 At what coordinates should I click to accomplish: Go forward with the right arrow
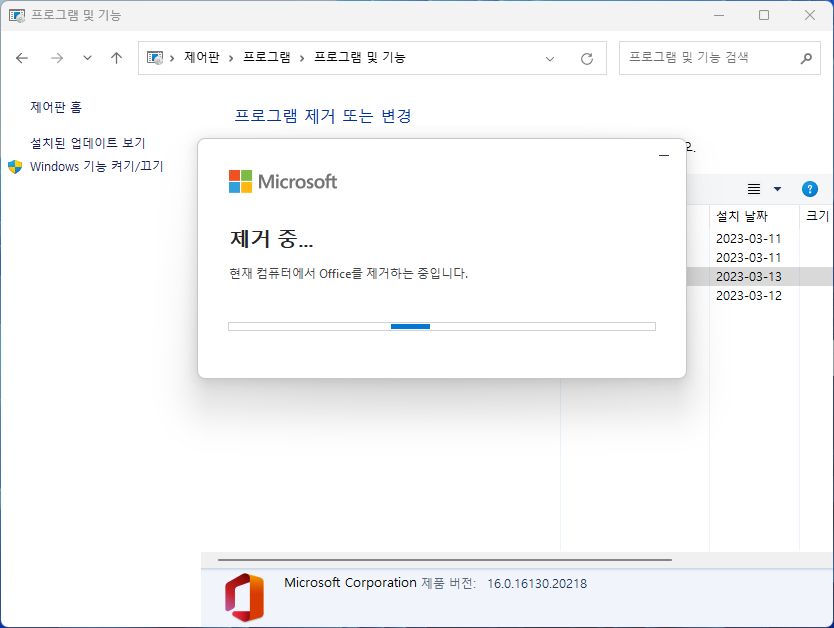click(x=57, y=58)
